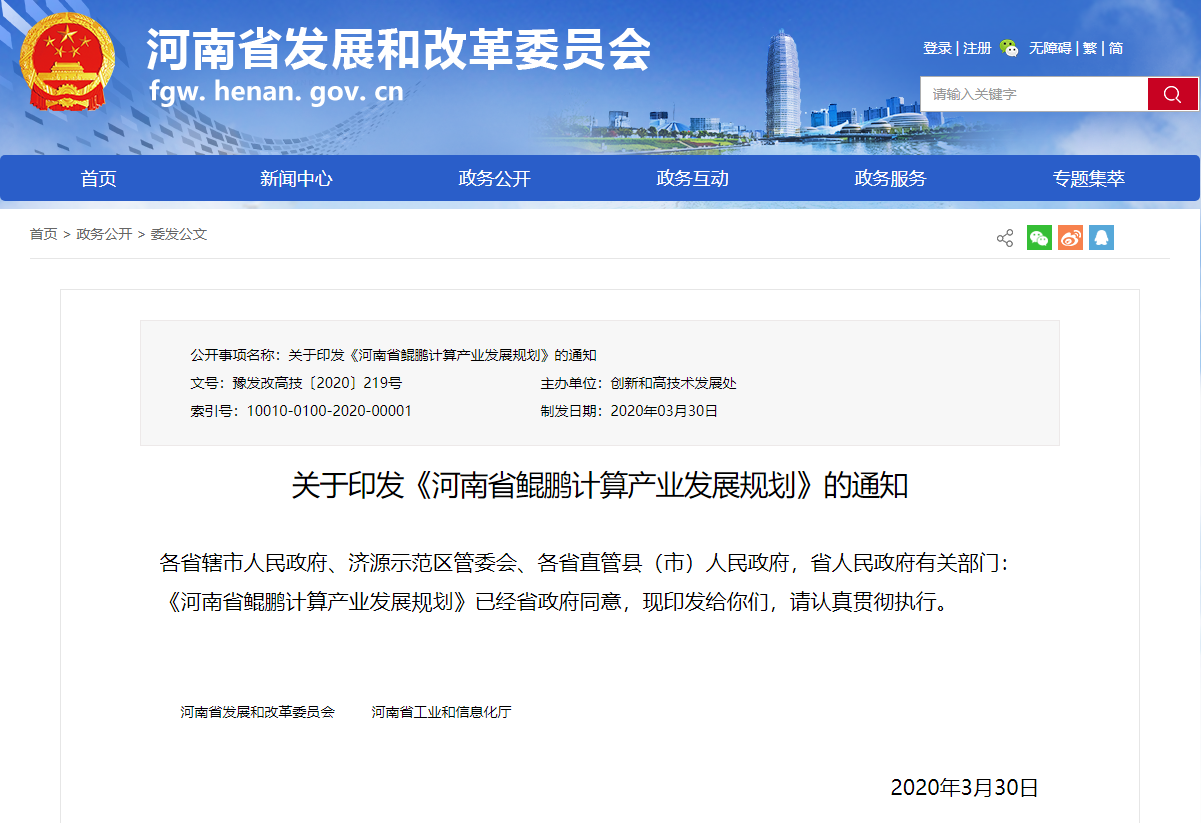Click the 无障碍 accessibility link
The height and width of the screenshot is (823, 1201).
point(1050,48)
